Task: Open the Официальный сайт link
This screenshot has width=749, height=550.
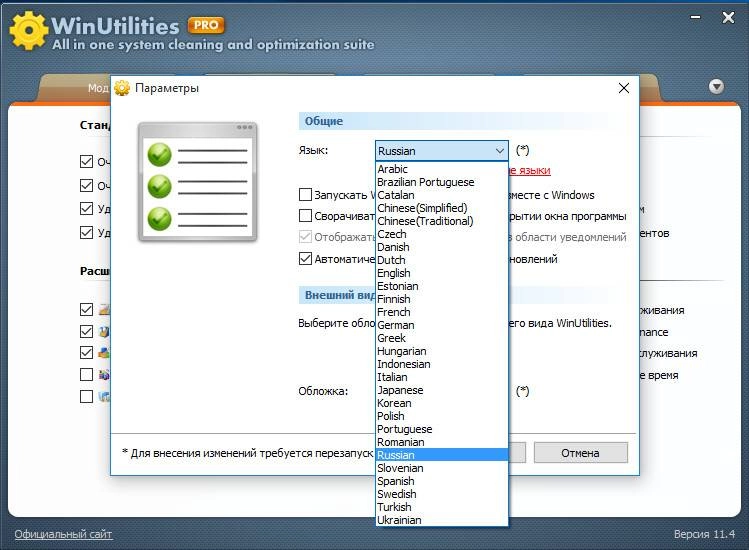Action: pyautogui.click(x=63, y=534)
